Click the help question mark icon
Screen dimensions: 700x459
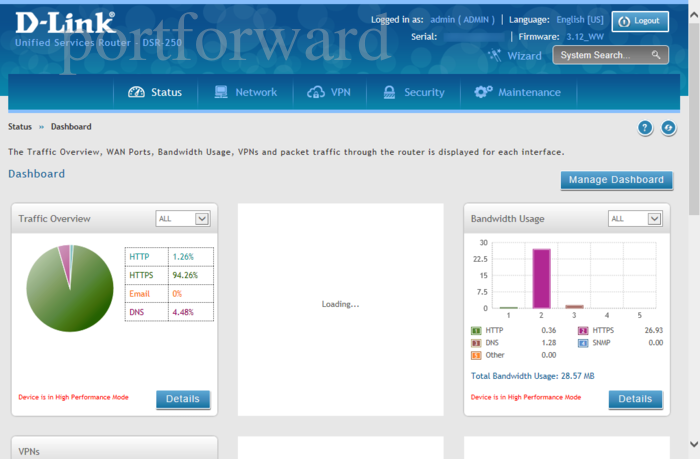[645, 127]
